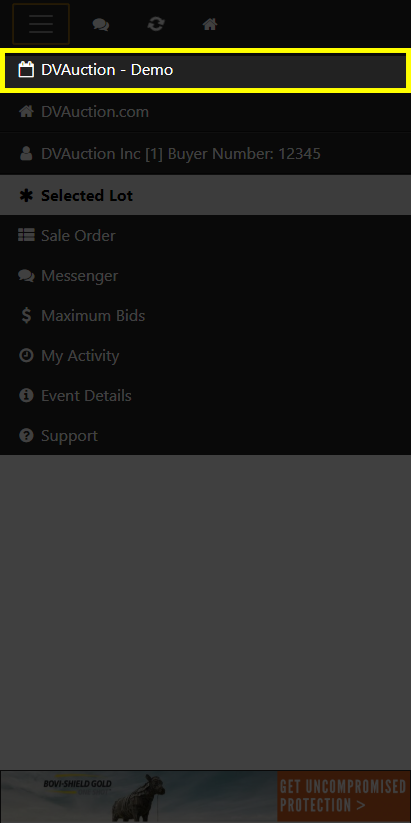The height and width of the screenshot is (823, 411).
Task: Click house icon next to DVAuction.com
Action: (26, 111)
